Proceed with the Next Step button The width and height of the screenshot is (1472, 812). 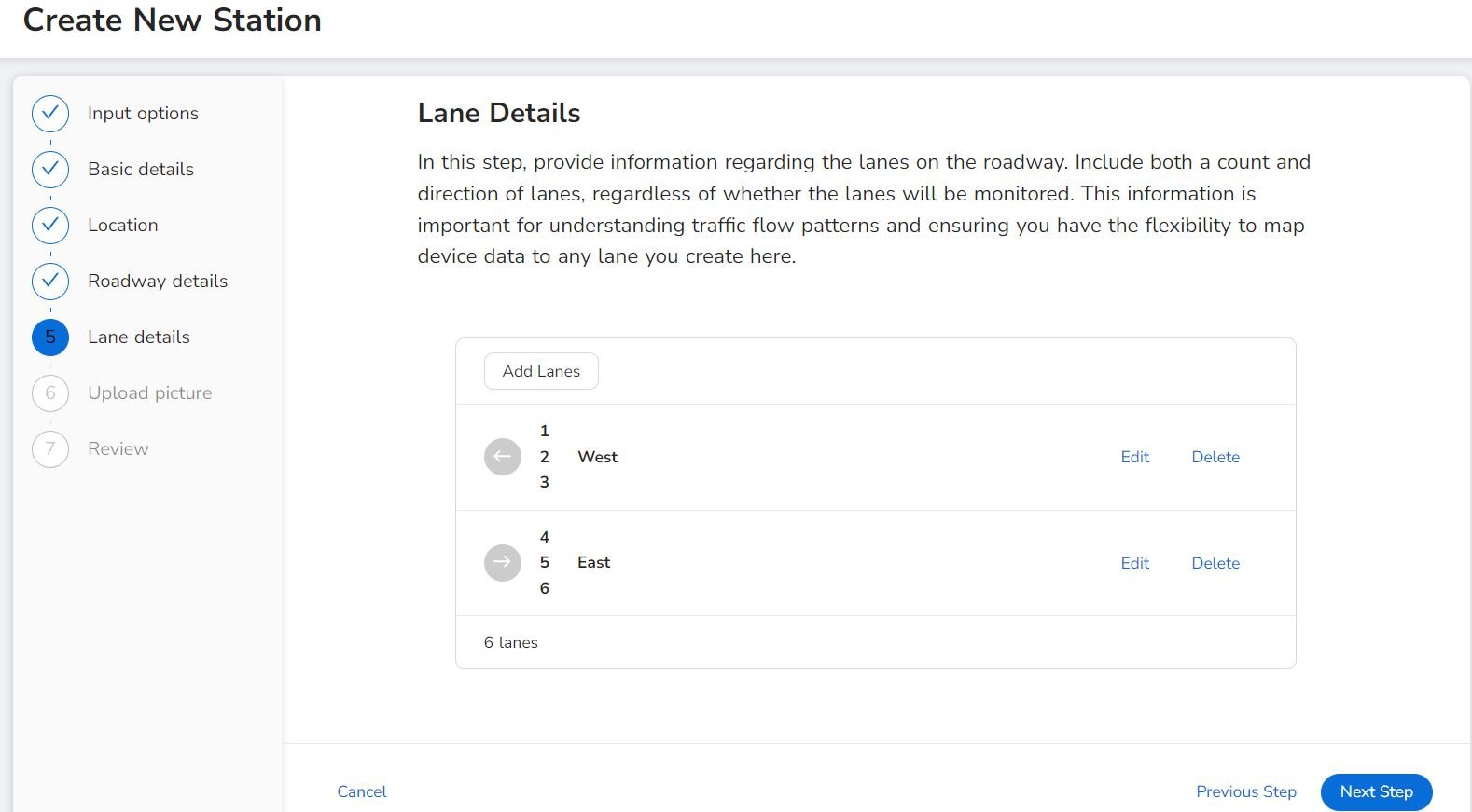point(1376,791)
